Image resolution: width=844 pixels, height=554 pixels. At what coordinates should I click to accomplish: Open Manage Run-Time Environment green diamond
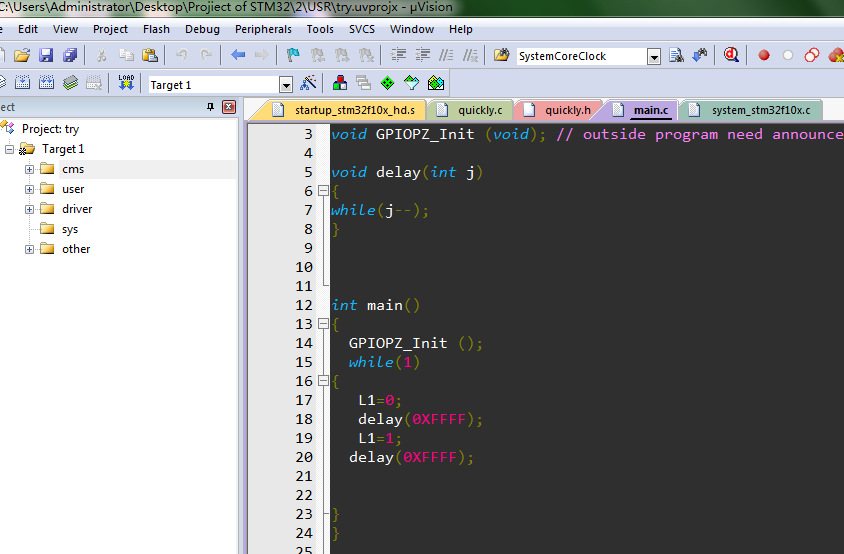(x=388, y=83)
